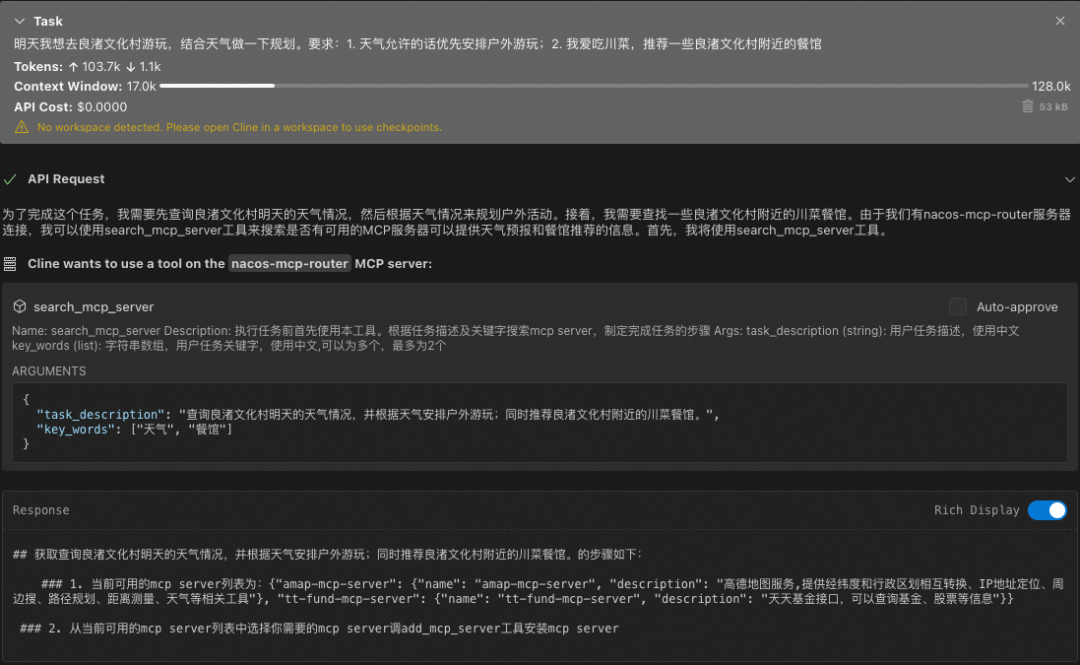Click the down arrow tokens icon

click(131, 67)
